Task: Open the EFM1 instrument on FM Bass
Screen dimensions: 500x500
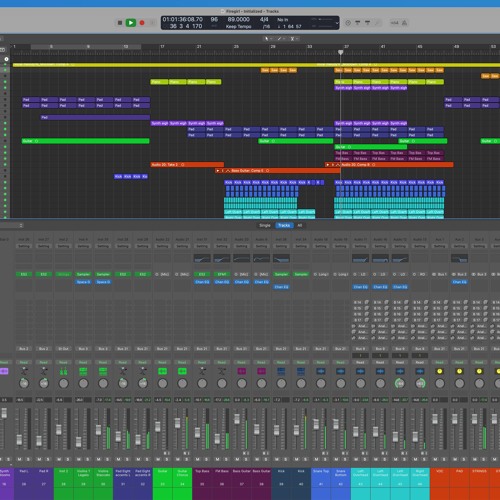Action: pyautogui.click(x=222, y=274)
